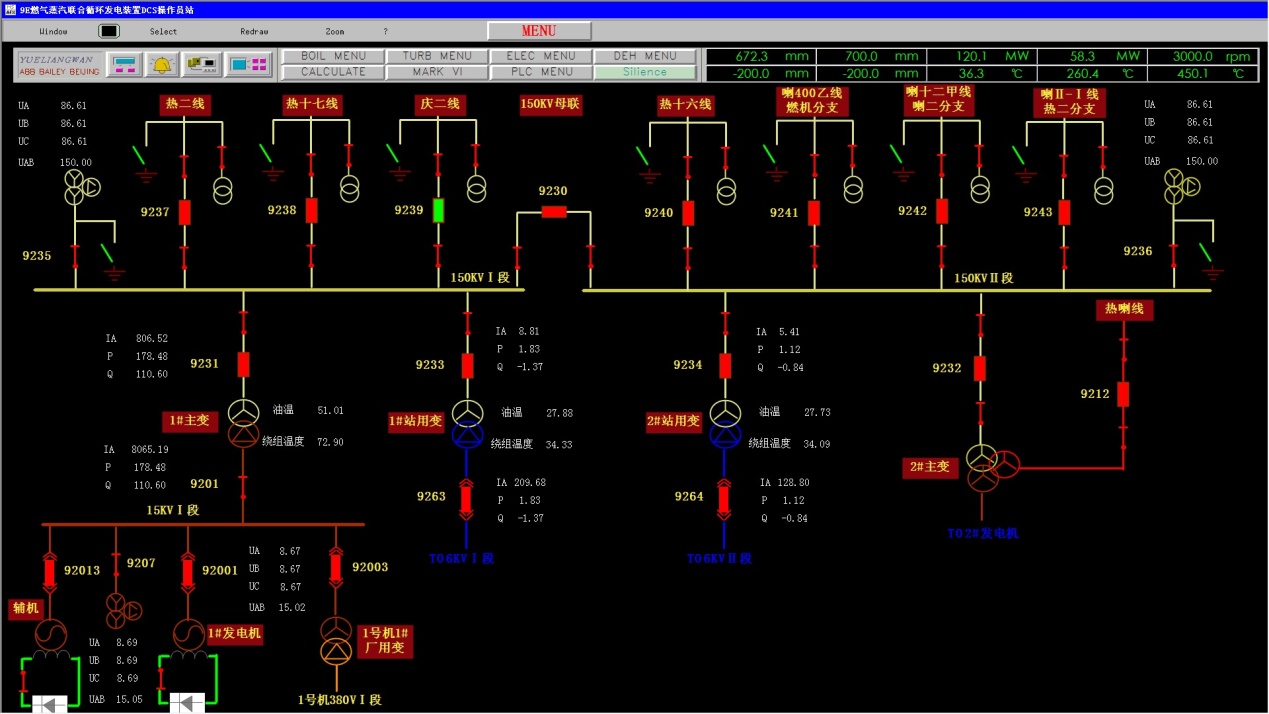Image resolution: width=1269 pixels, height=714 pixels.
Task: Open the Zoom menu
Action: click(x=335, y=32)
